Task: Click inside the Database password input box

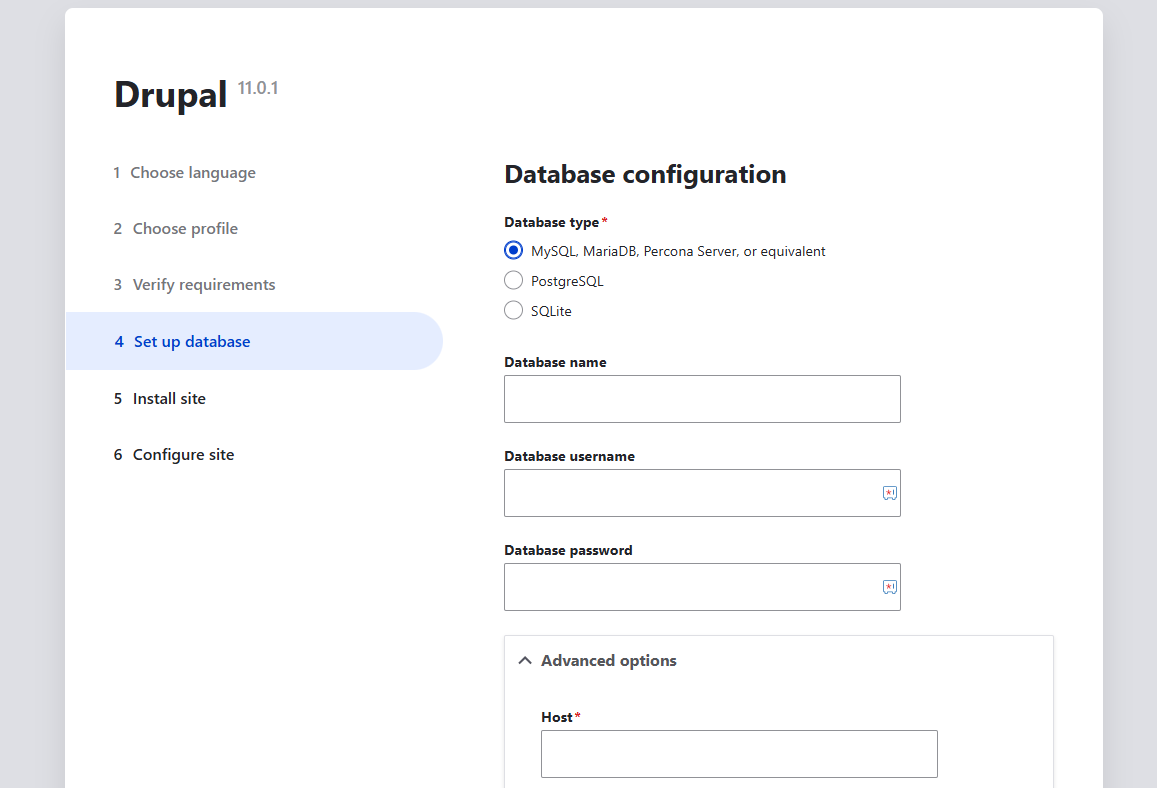Action: coord(690,587)
